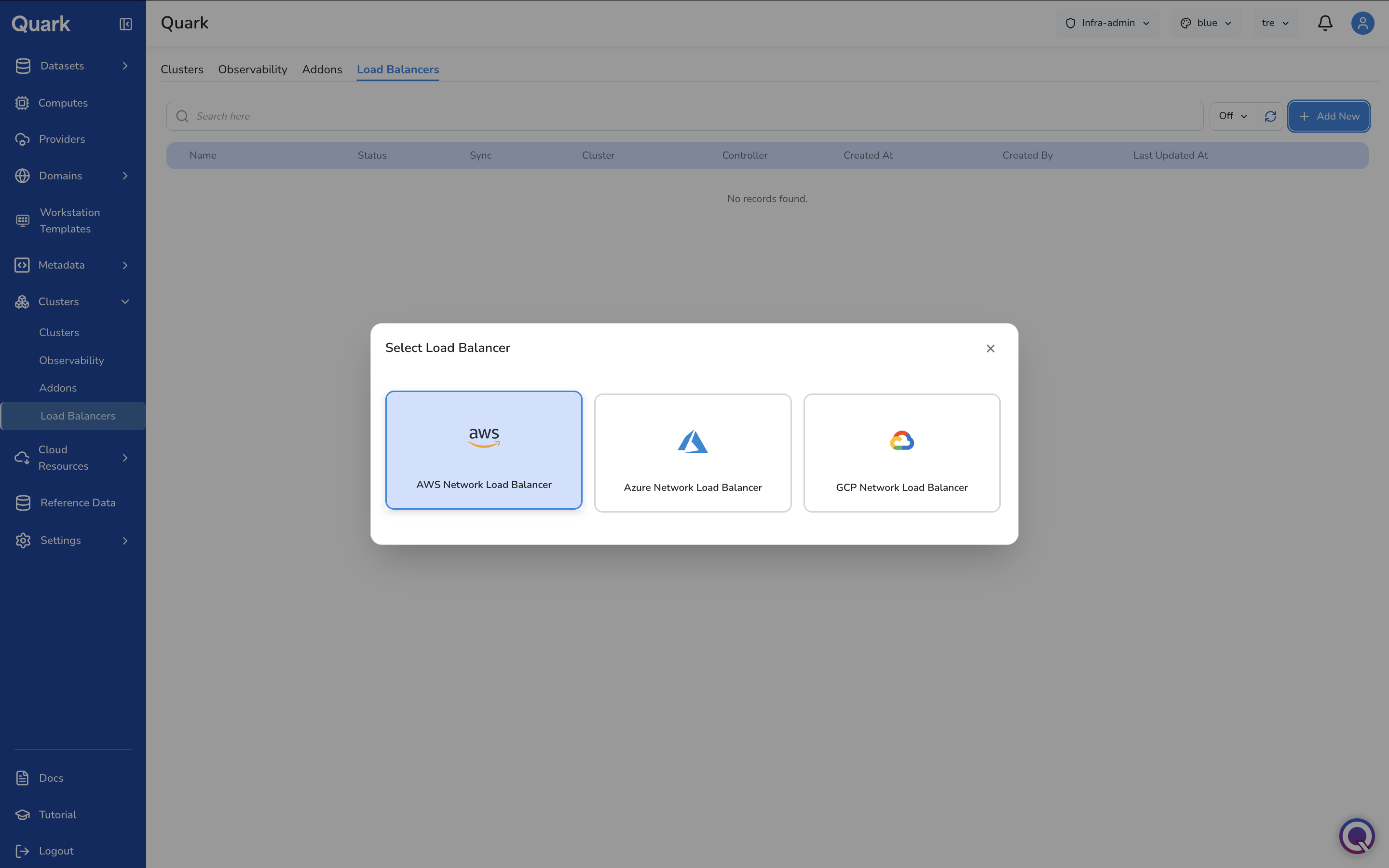
Task: Expand the Cloud Resources chevron
Action: (x=125, y=458)
